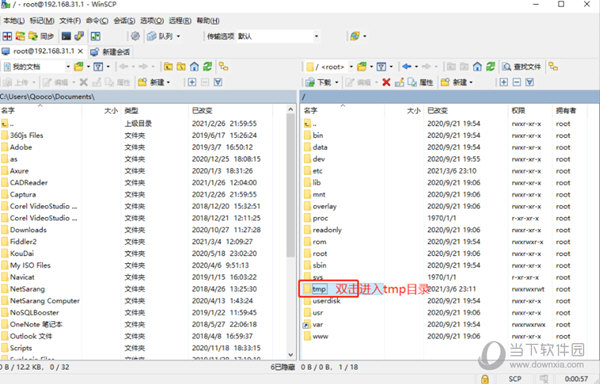Go to local parent directory icon
Image resolution: width=600 pixels, height=384 pixels.
[x=168, y=67]
